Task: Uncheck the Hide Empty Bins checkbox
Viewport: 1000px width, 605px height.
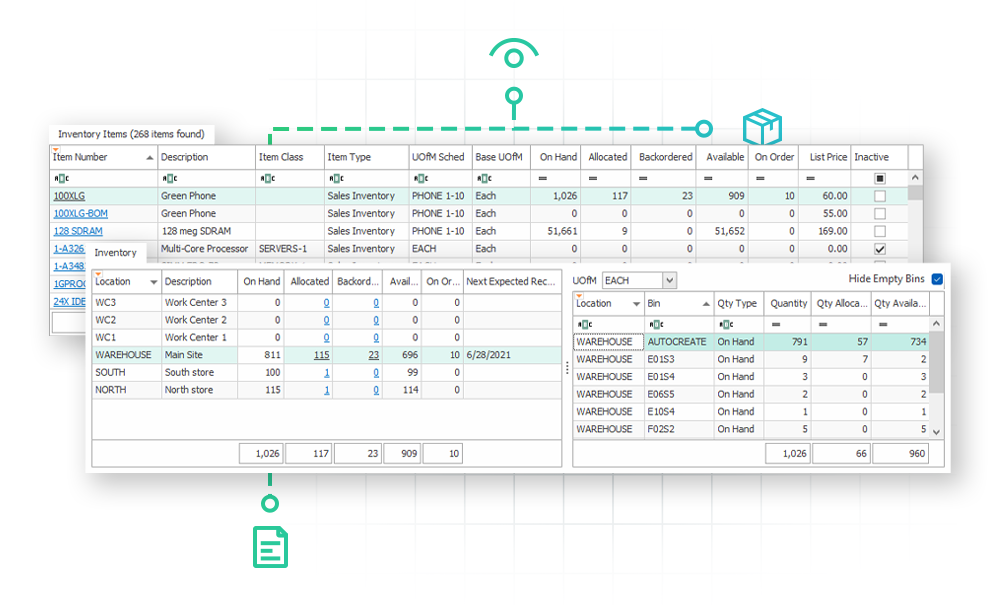Action: click(936, 280)
